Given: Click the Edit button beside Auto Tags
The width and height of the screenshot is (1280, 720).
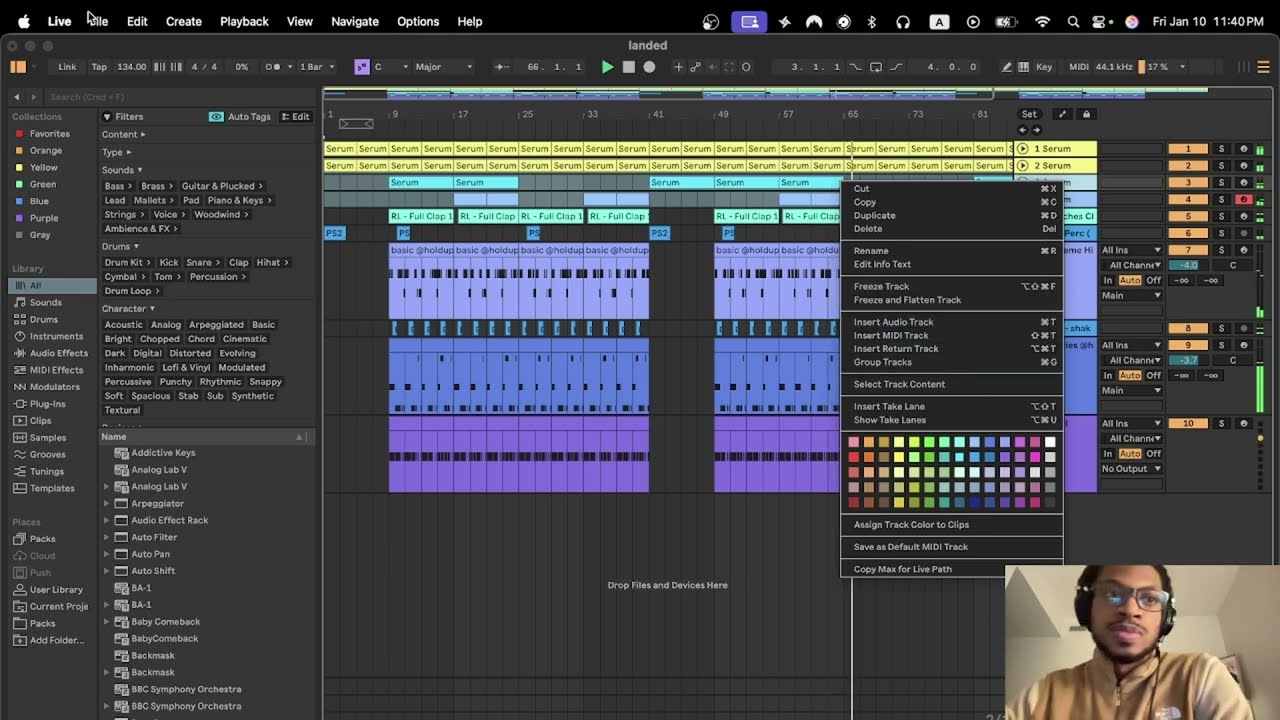Looking at the screenshot, I should 295,117.
